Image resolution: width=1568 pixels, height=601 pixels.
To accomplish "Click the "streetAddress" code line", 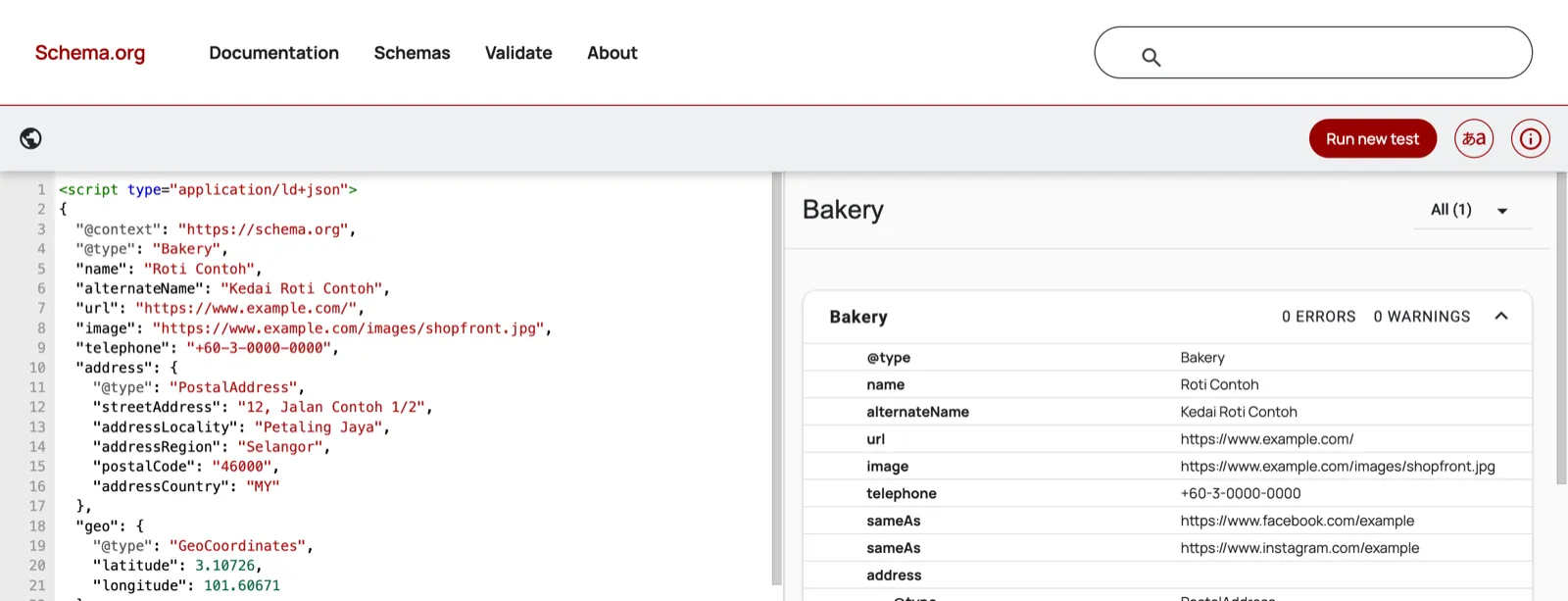I will tap(263, 407).
